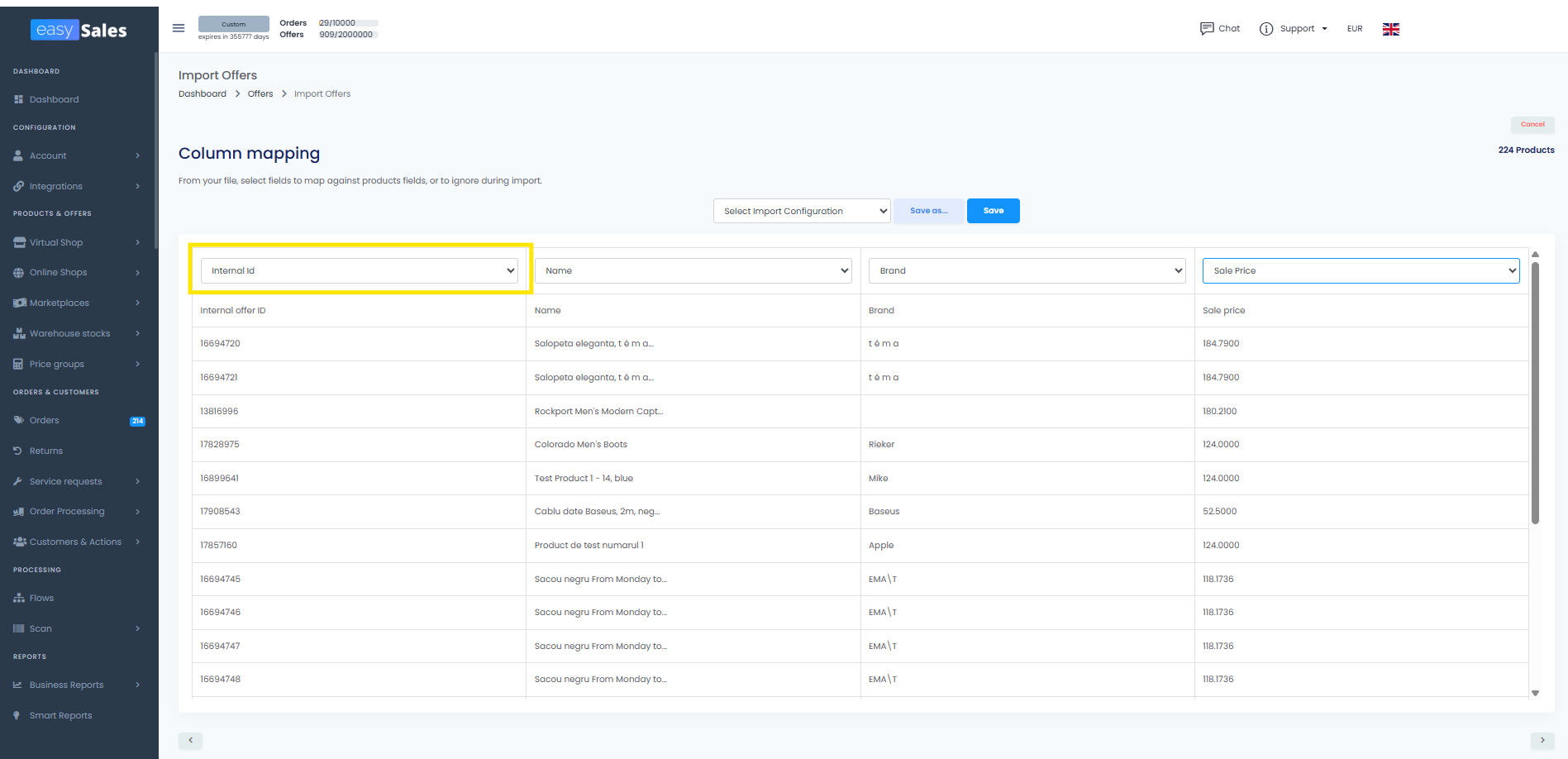Click the Marketplaces icon
The width and height of the screenshot is (1568, 759).
(20, 303)
